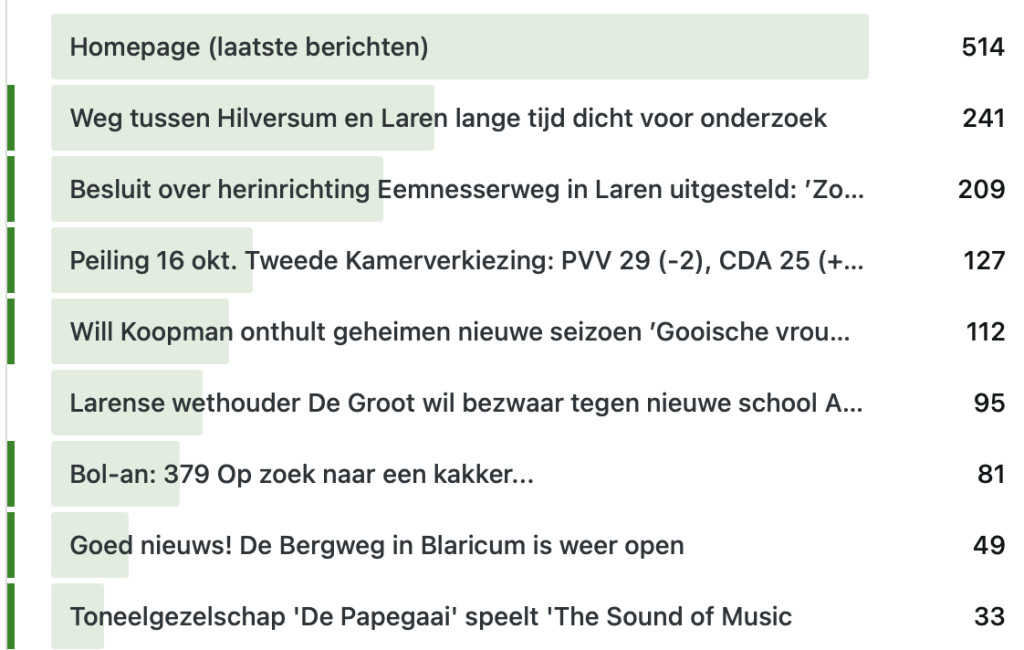Screen dimensions: 1024x650
Task: Open the Bol-an: 379 kakker article
Action: (301, 474)
